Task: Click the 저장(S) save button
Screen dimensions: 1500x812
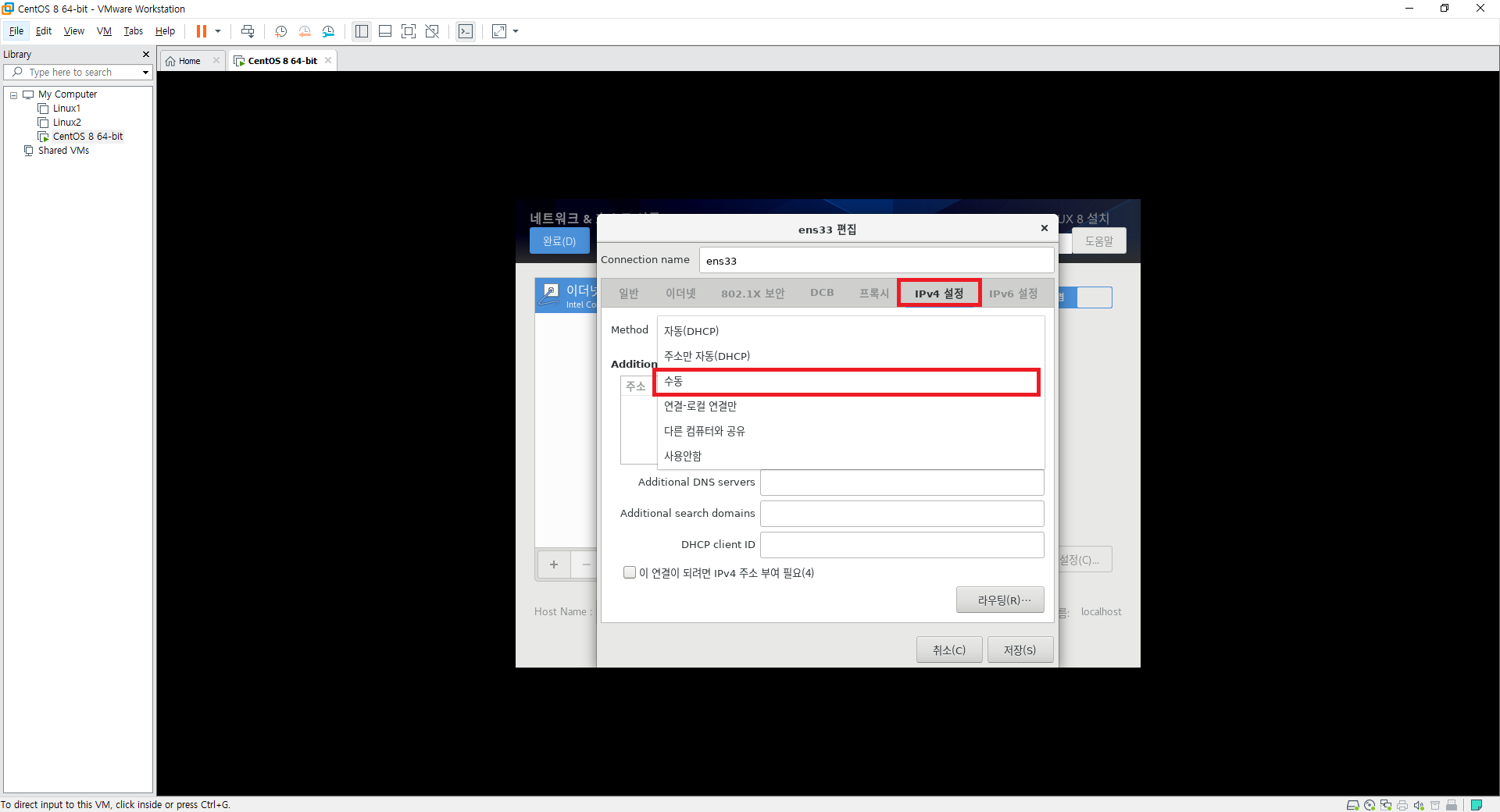Action: (1020, 650)
